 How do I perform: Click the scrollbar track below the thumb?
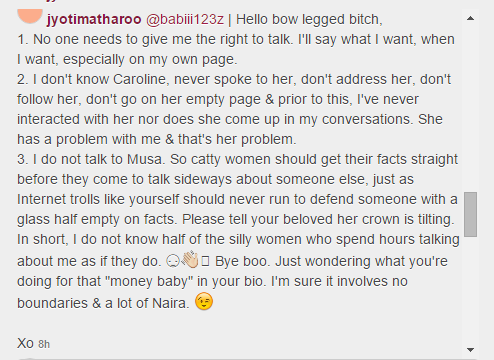[x=470, y=290]
